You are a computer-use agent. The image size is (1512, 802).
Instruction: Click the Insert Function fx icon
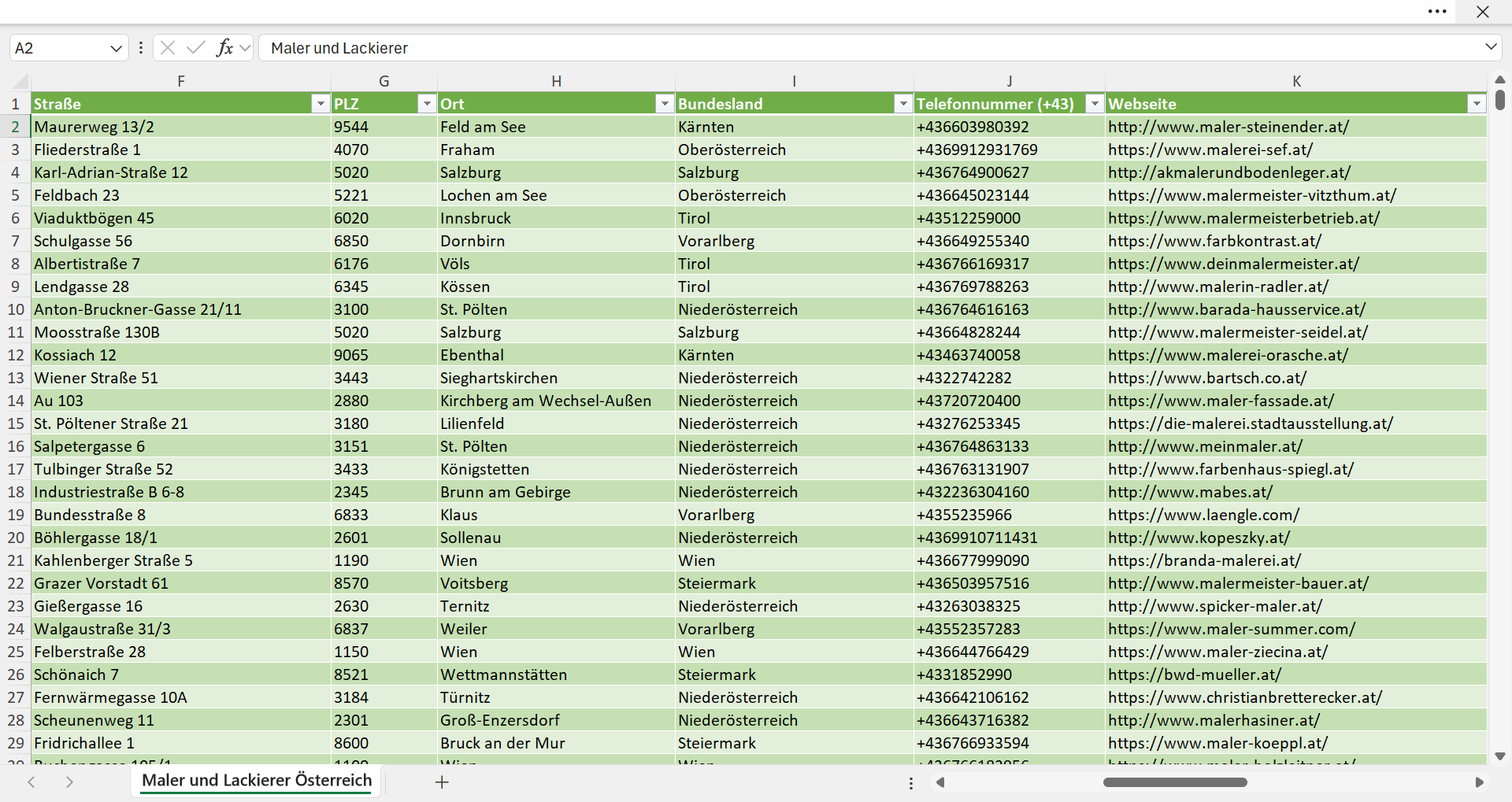[x=224, y=48]
